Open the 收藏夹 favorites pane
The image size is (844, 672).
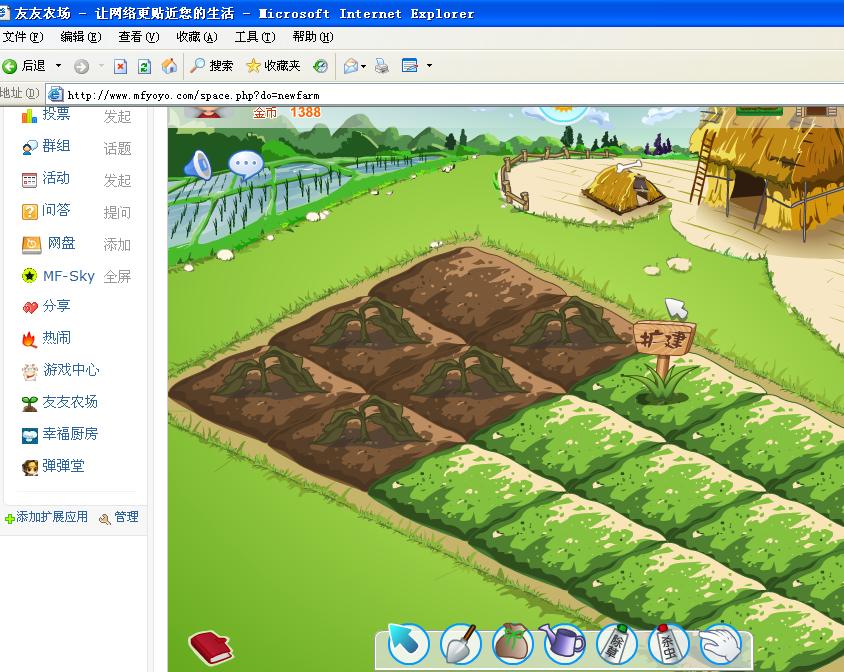[273, 66]
